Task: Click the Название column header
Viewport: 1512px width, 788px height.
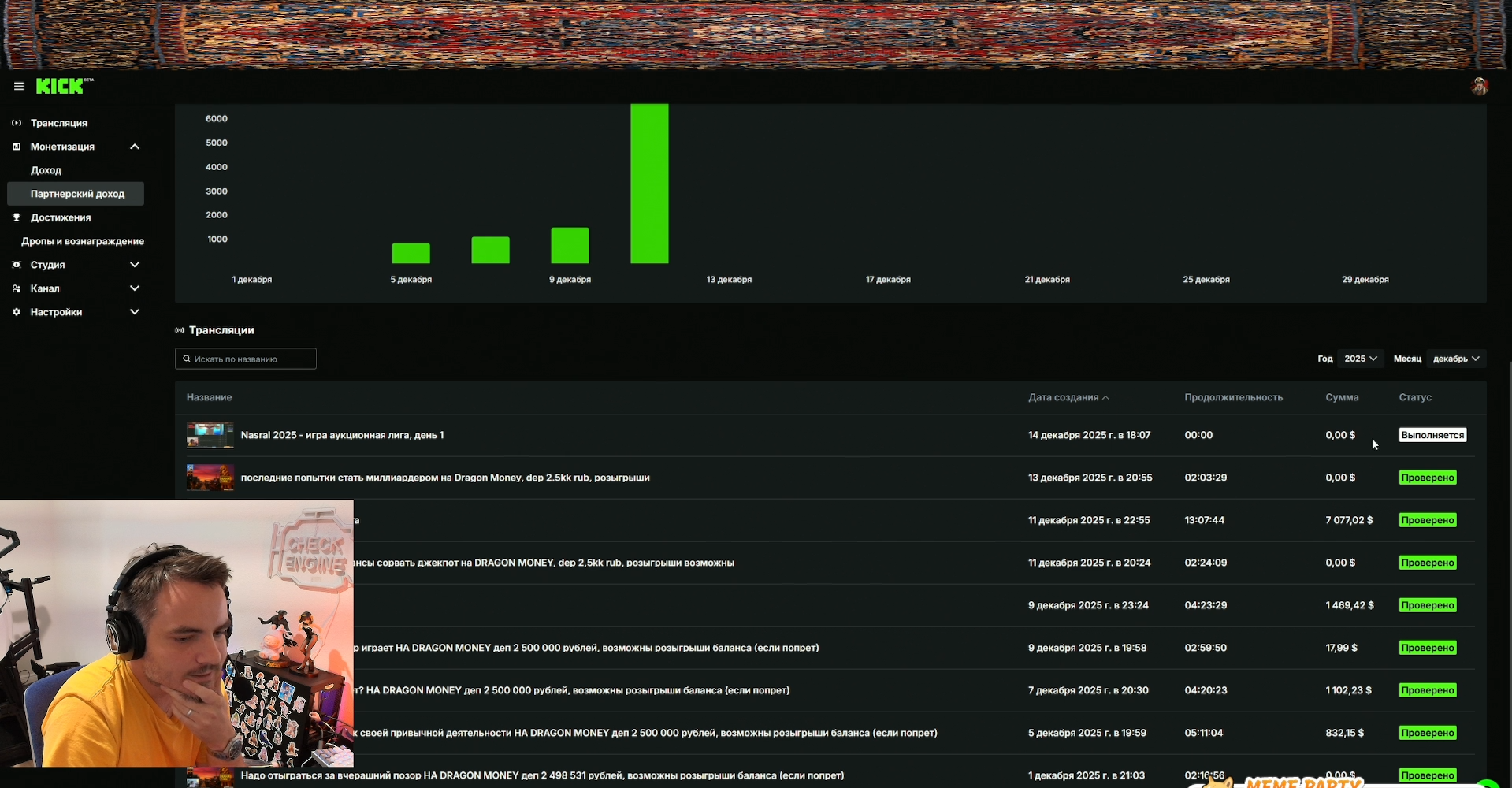Action: pyautogui.click(x=209, y=397)
